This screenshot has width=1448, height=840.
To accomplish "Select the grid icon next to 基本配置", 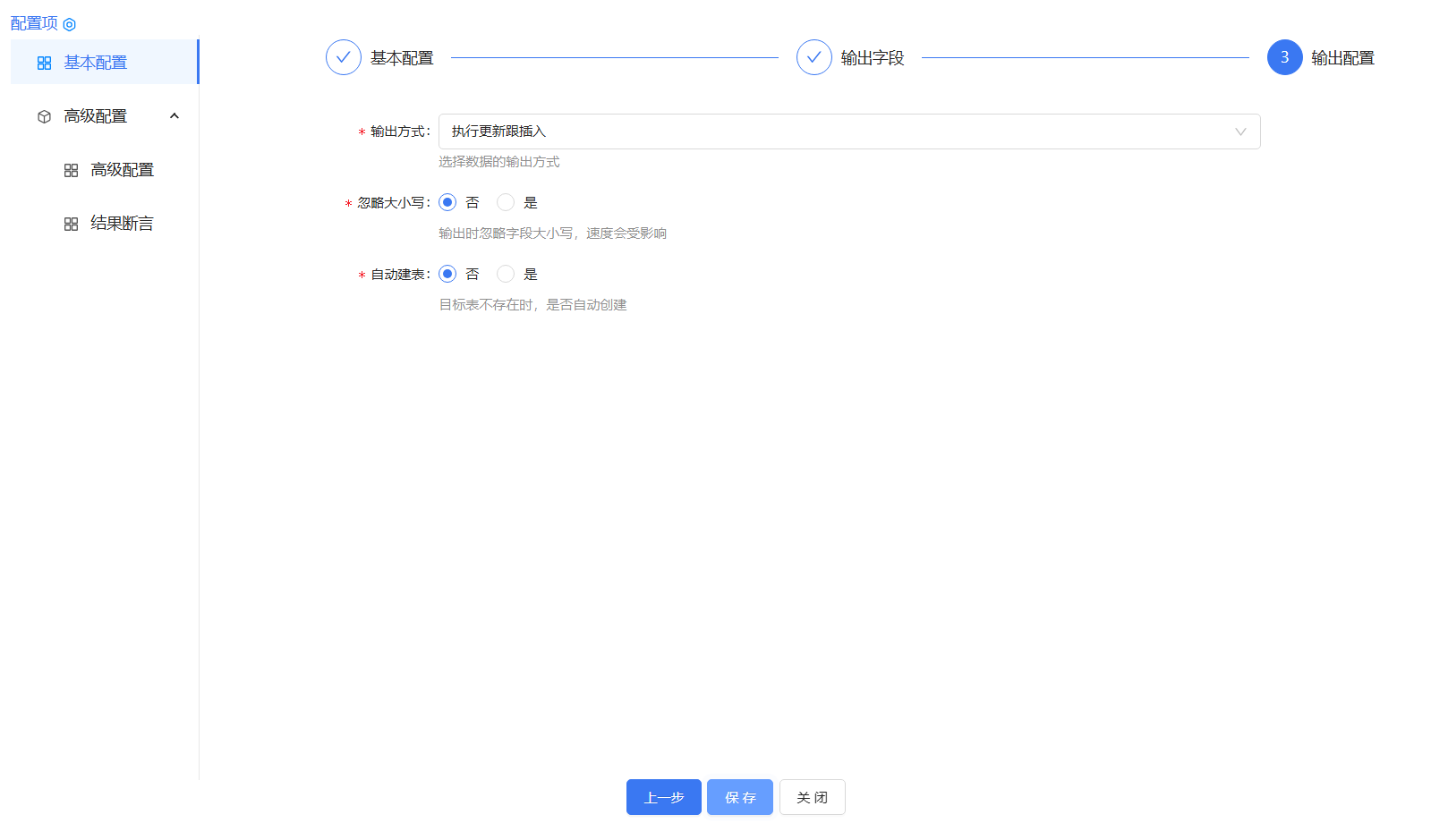I will click(x=43, y=63).
